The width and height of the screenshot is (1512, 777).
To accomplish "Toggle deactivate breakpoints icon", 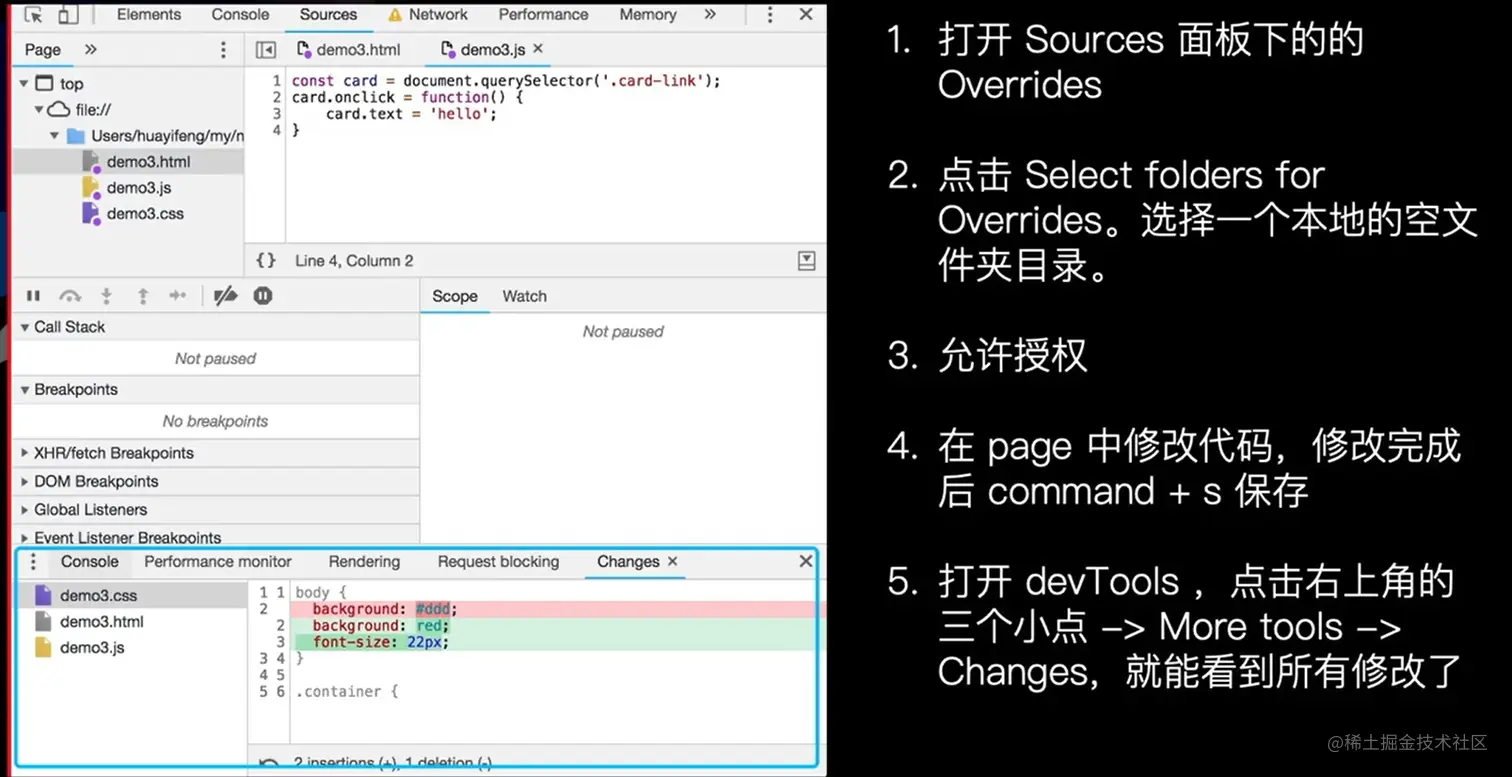I will [x=226, y=296].
